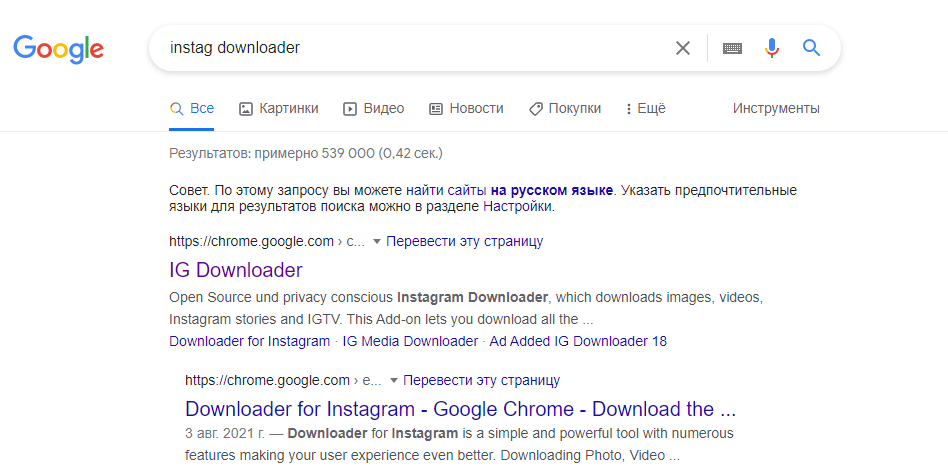The height and width of the screenshot is (469, 948).
Task: Open the Настройки link
Action: (x=517, y=207)
